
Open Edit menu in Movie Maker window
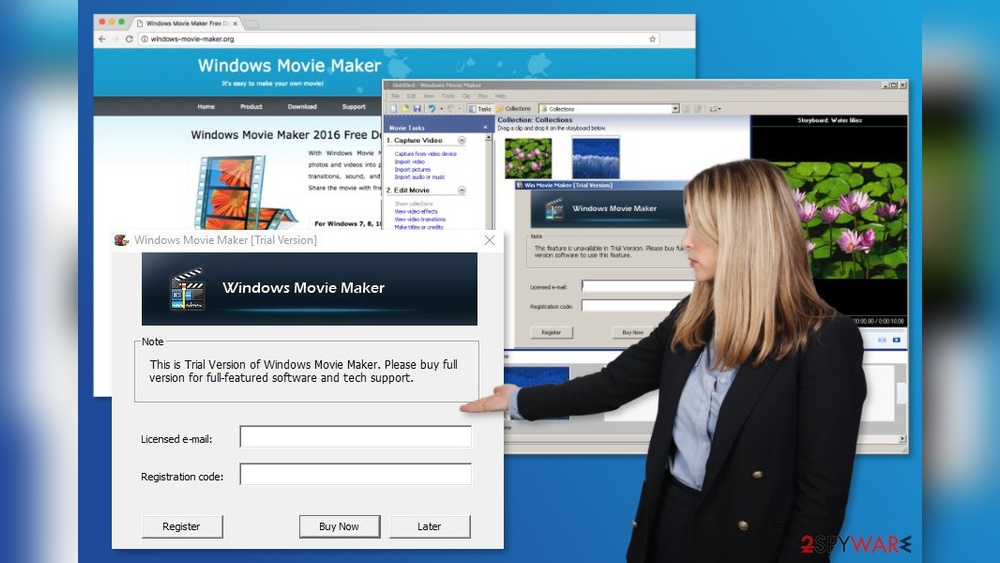(411, 96)
